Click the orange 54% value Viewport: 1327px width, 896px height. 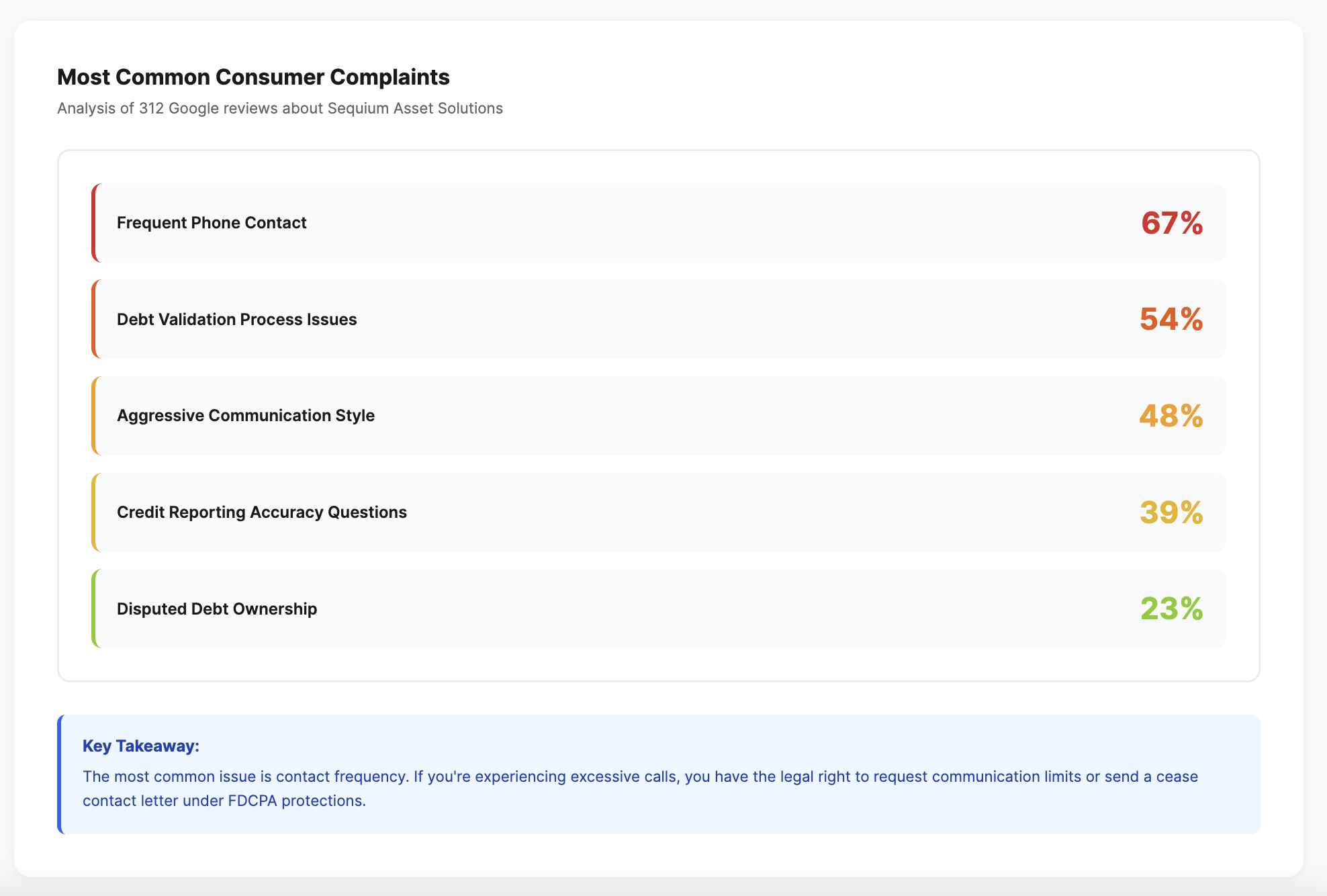1171,319
